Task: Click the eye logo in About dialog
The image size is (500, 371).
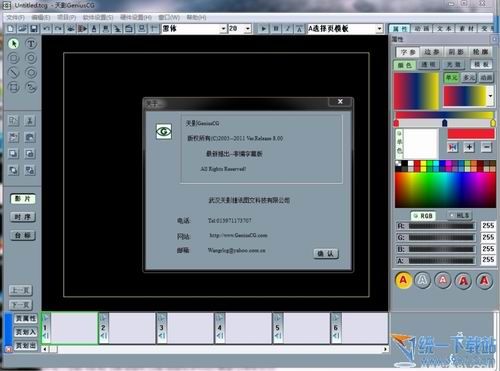Action: tap(164, 132)
